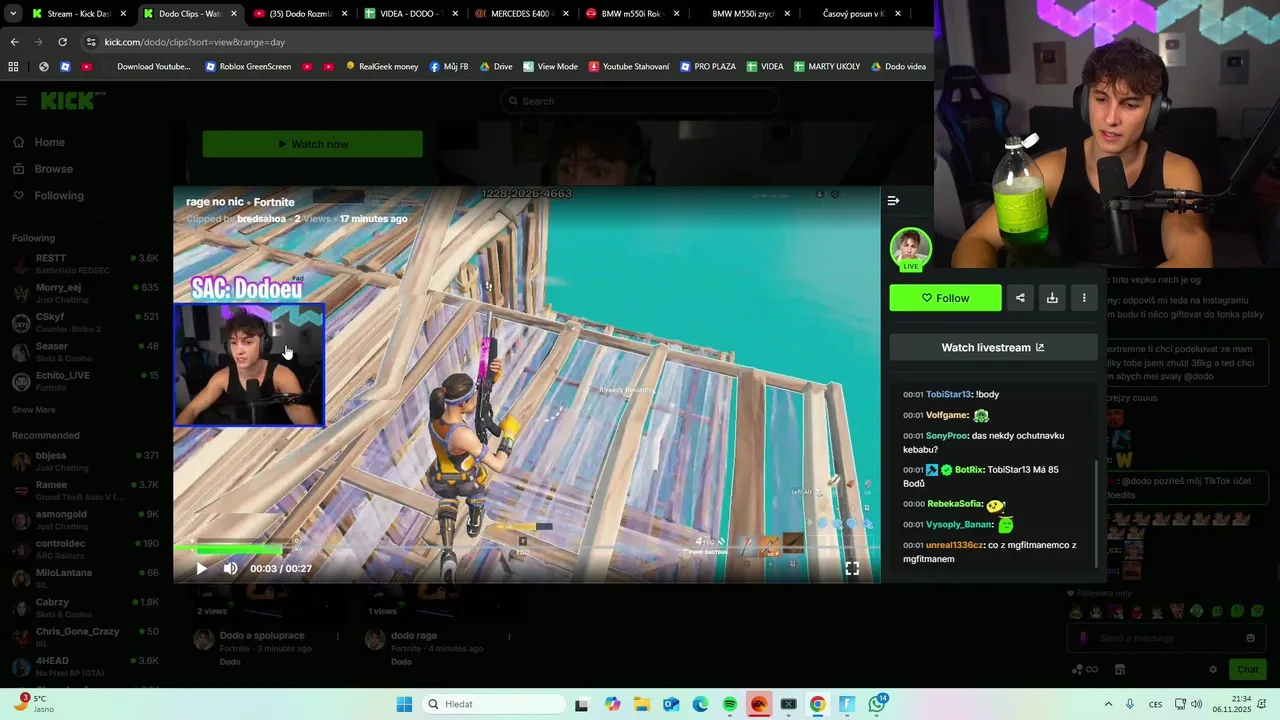Open Spotify from taskbar

tap(730, 704)
